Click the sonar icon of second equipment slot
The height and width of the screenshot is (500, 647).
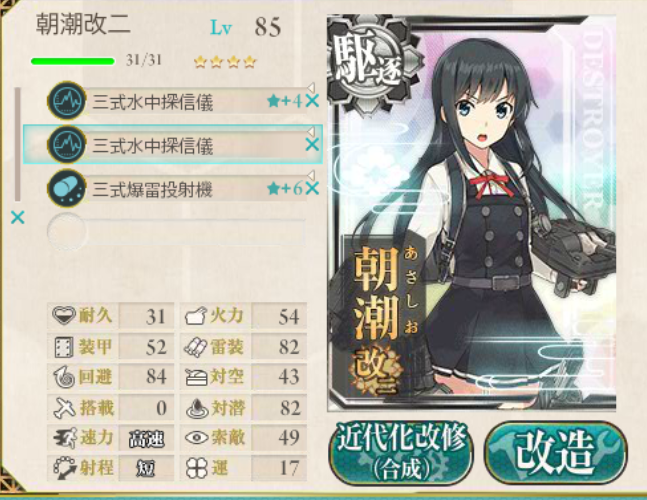tap(66, 145)
